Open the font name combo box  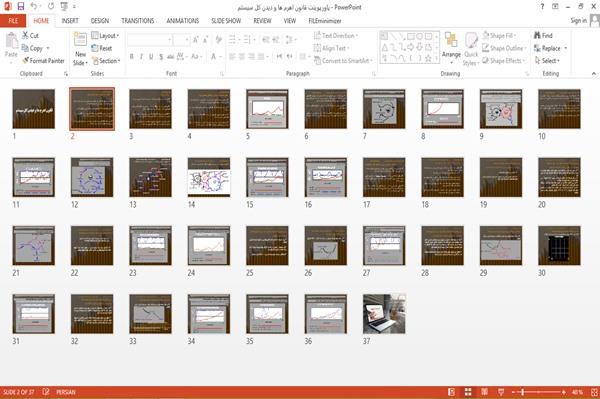[x=150, y=39]
